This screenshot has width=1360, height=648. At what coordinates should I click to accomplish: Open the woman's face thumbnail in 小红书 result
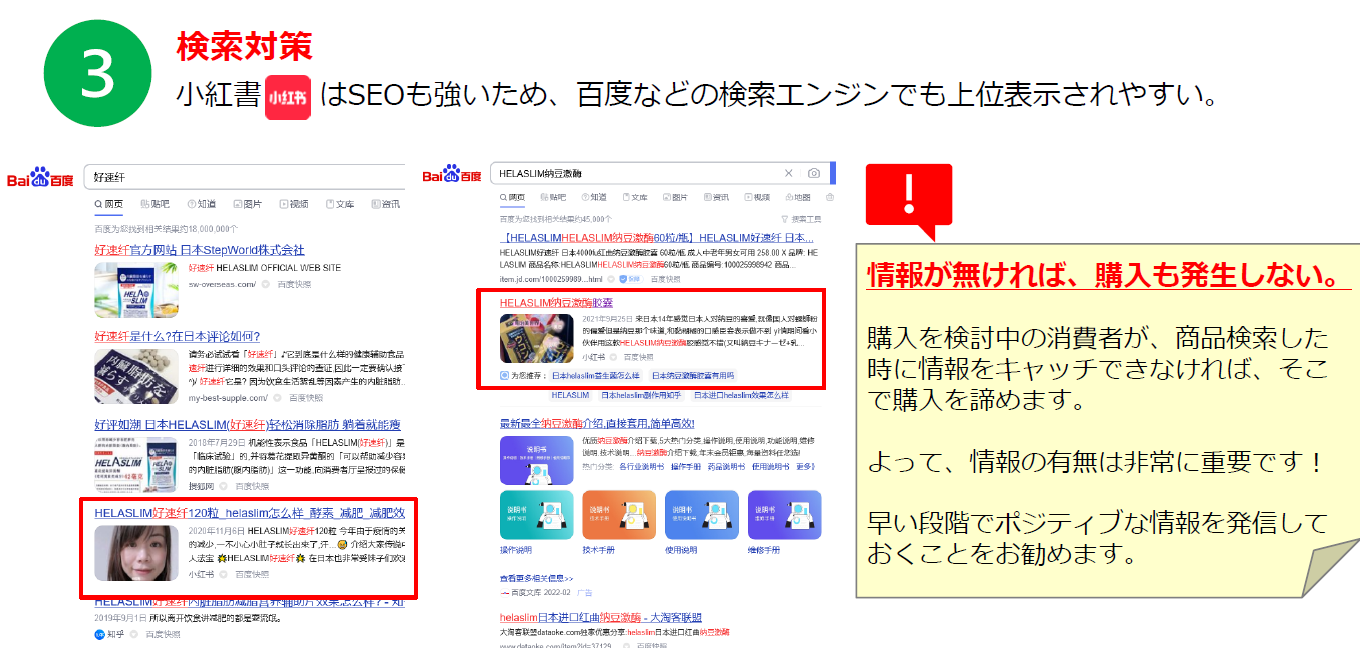click(x=137, y=553)
